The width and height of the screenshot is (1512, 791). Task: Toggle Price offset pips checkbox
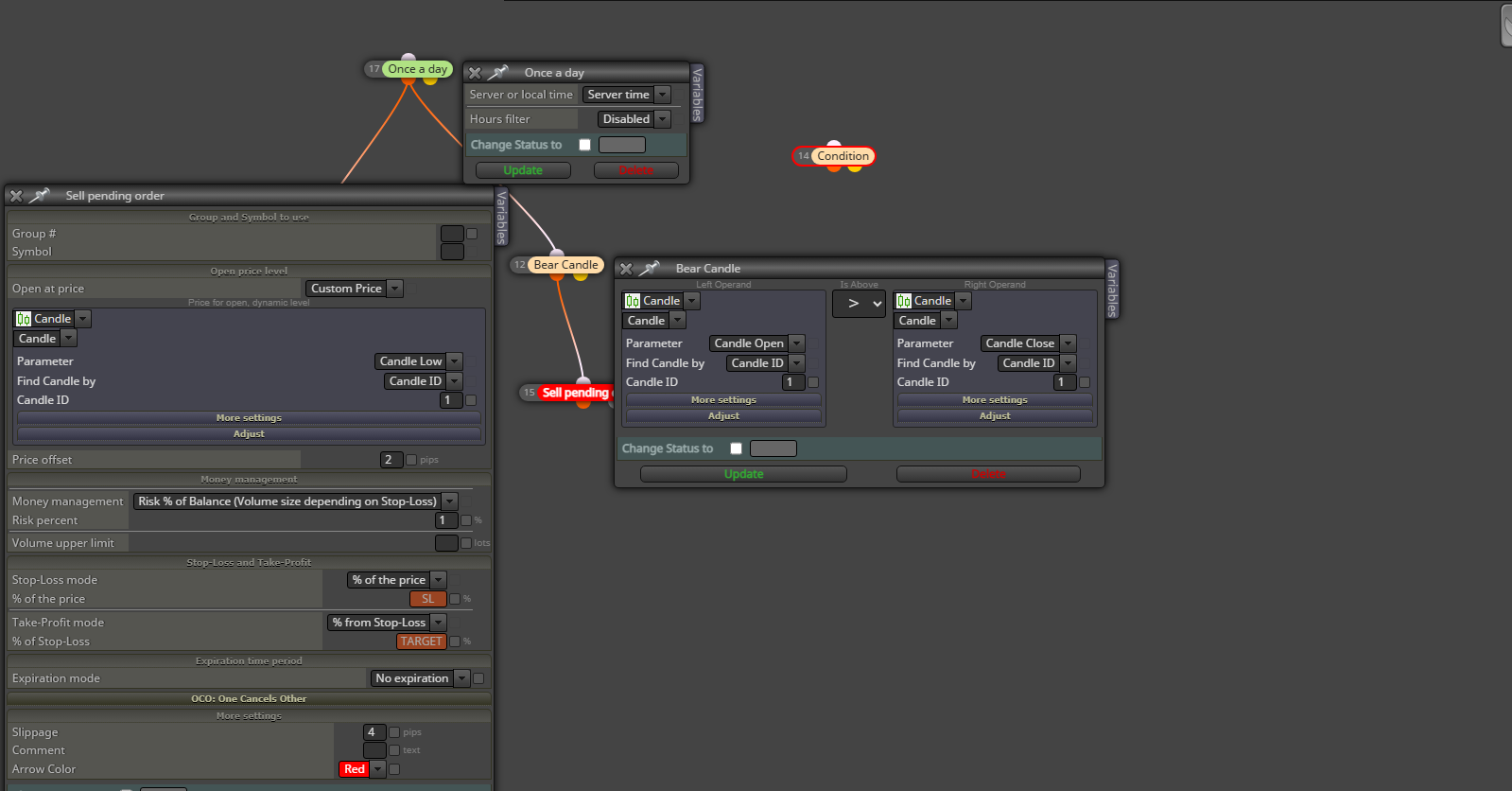click(x=411, y=460)
